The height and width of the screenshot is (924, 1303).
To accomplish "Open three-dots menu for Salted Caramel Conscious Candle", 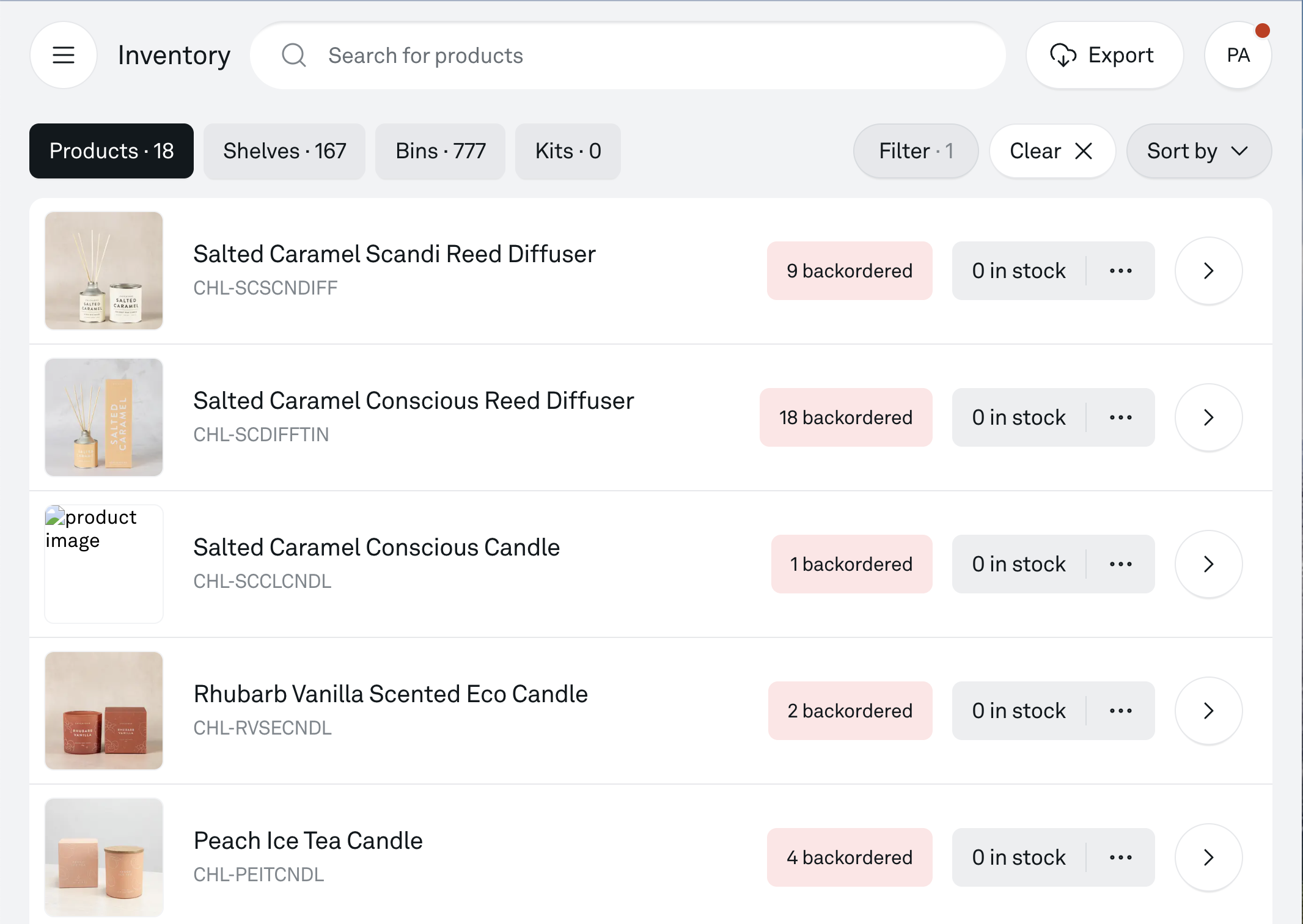I will click(1120, 564).
